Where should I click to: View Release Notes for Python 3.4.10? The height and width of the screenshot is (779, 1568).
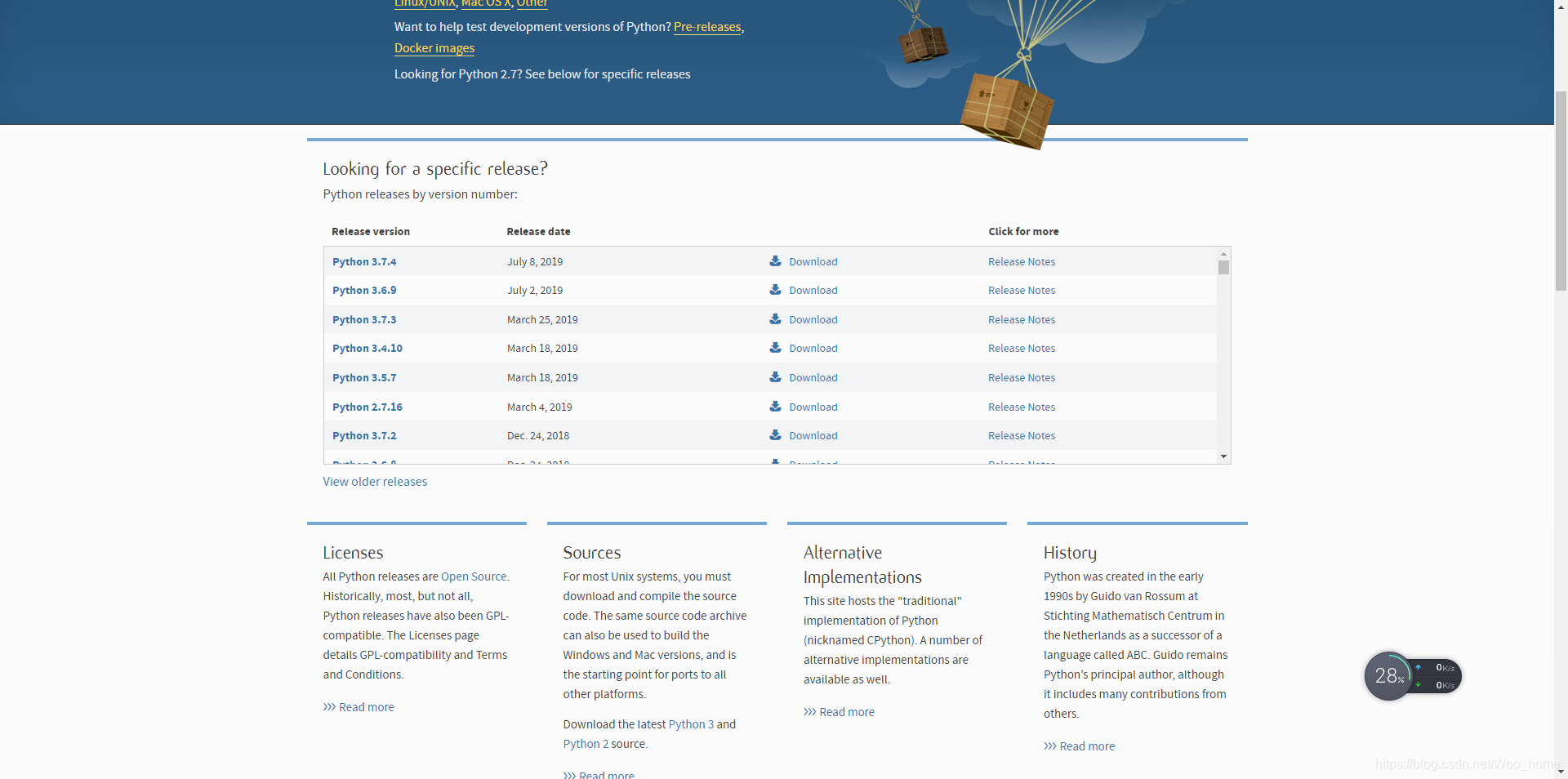(1022, 349)
